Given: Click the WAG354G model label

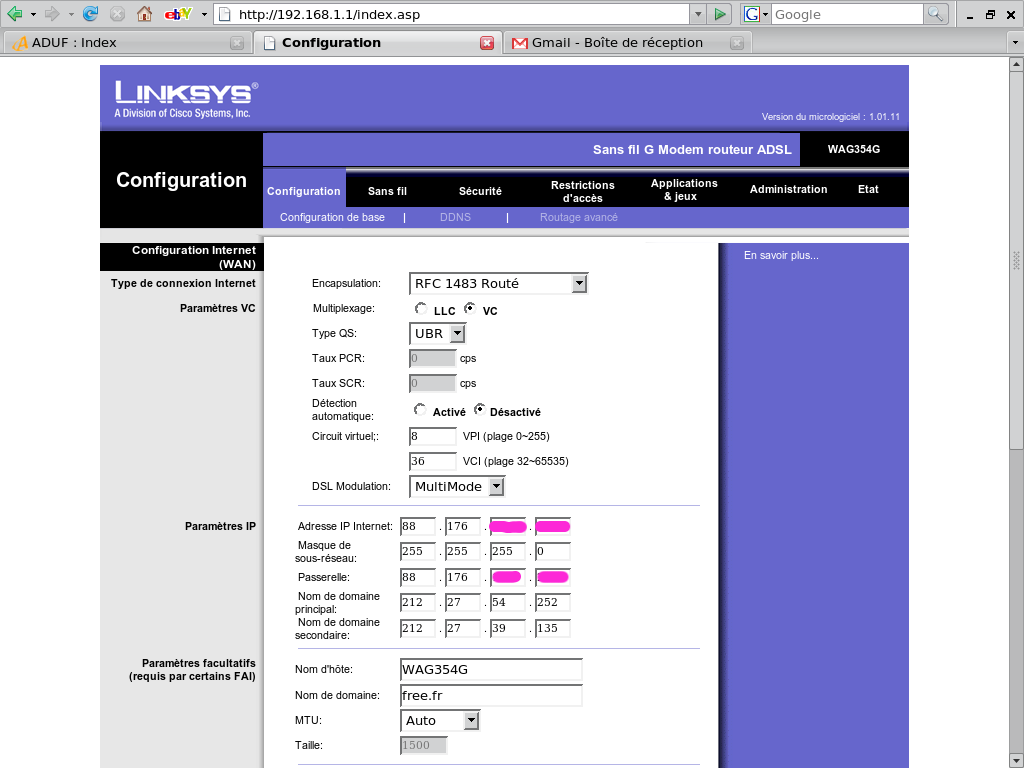Looking at the screenshot, I should [854, 149].
